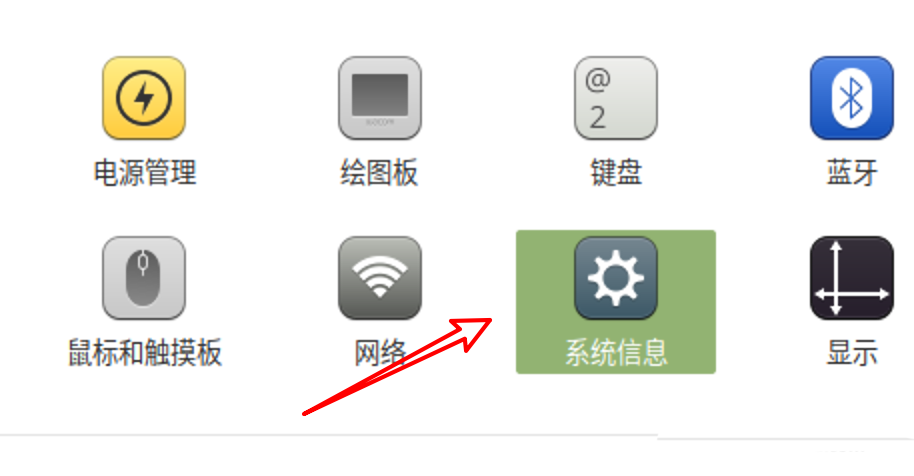Open Power Management via the yellow lightning icon
Image resolution: width=914 pixels, height=476 pixels.
click(144, 98)
